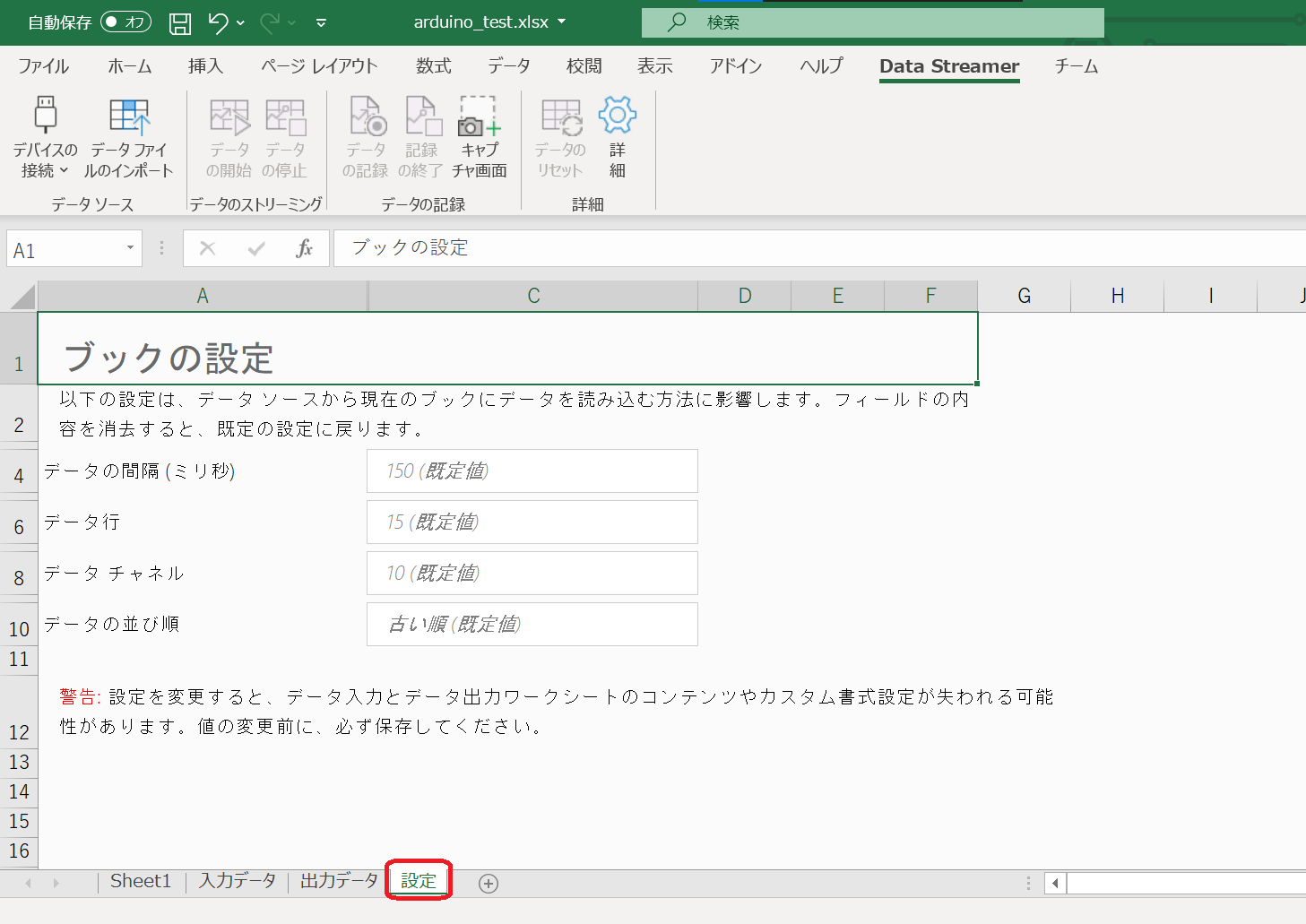
Task: Add a new sheet with the plus button
Action: (489, 884)
